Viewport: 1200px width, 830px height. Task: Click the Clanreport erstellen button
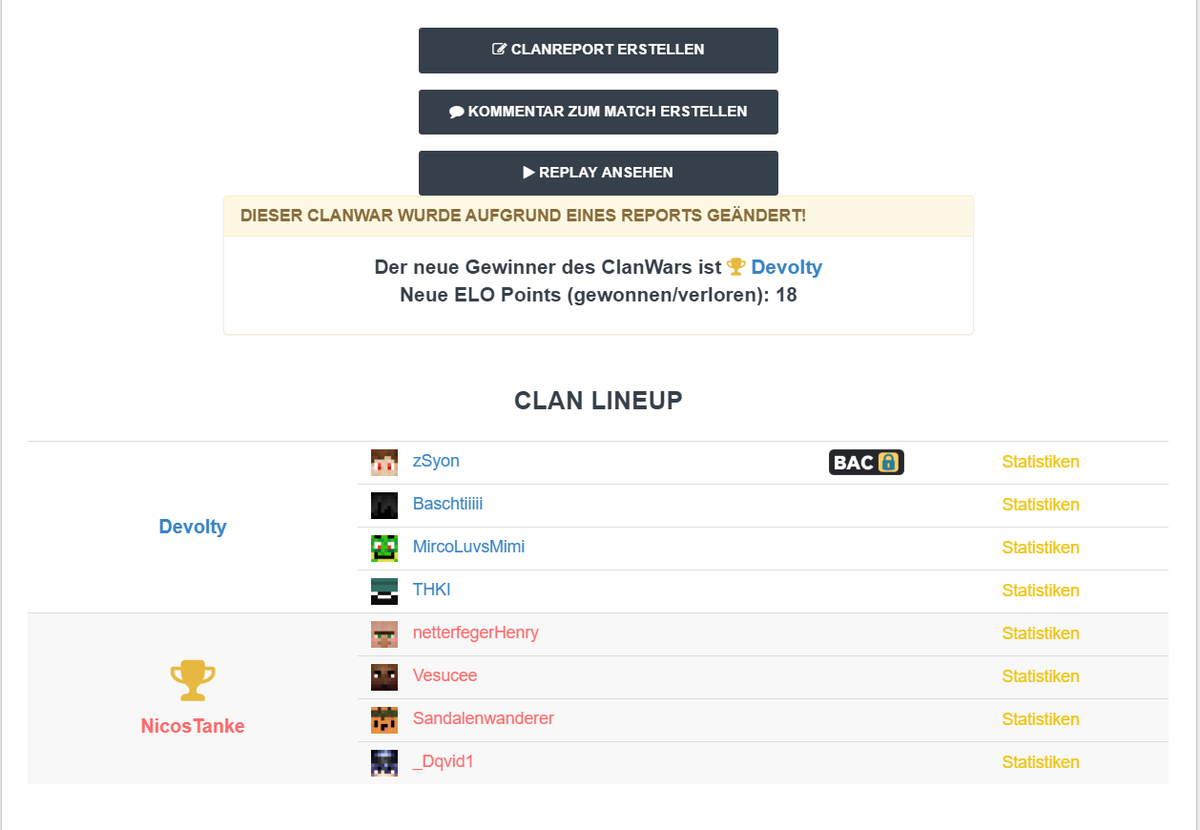tap(598, 50)
